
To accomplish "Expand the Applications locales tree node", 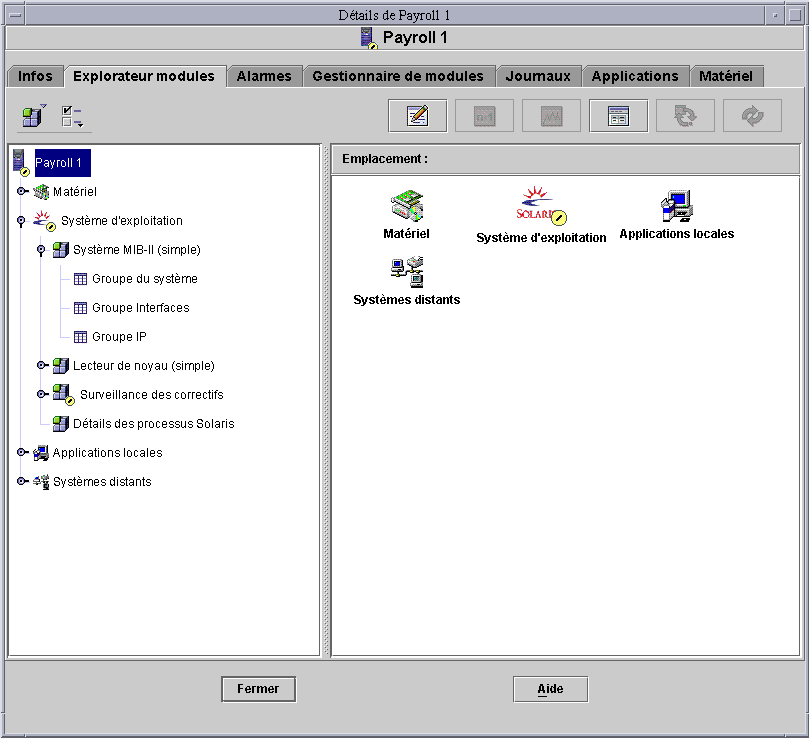I will [22, 453].
